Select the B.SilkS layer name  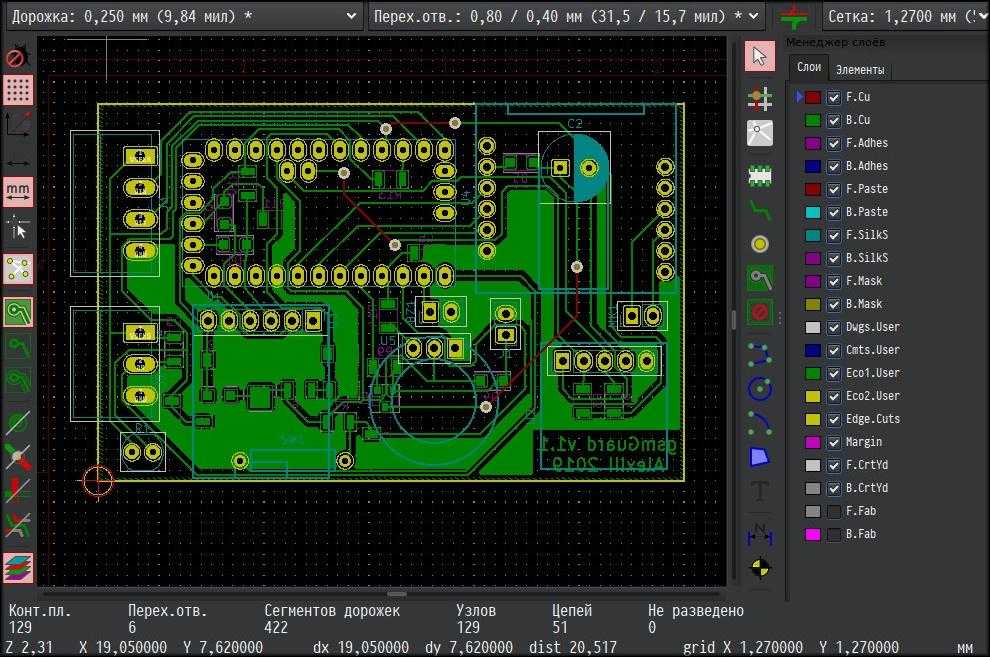coord(866,258)
